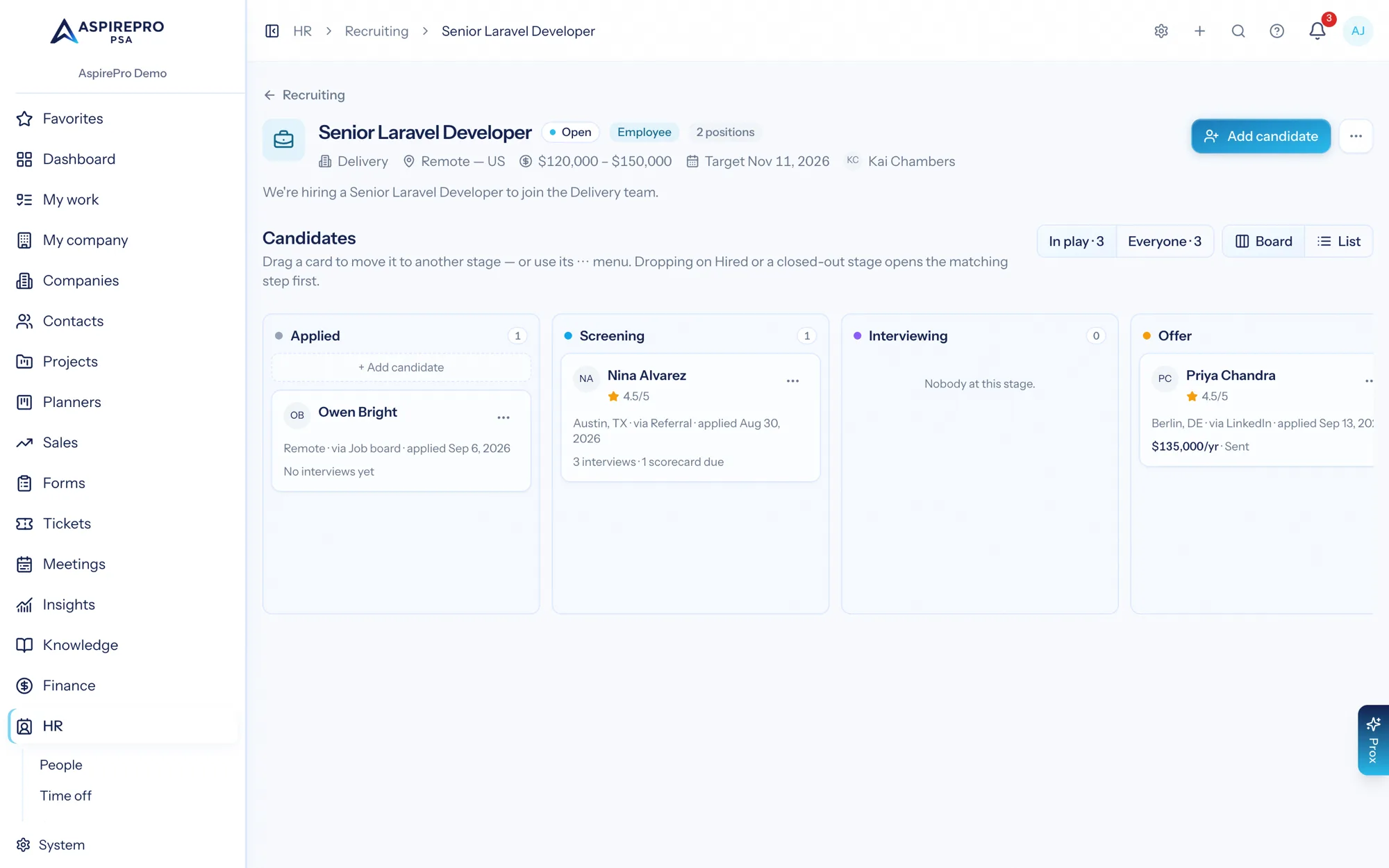Open Priya Chandra candidate name
1389x868 pixels.
click(1231, 375)
